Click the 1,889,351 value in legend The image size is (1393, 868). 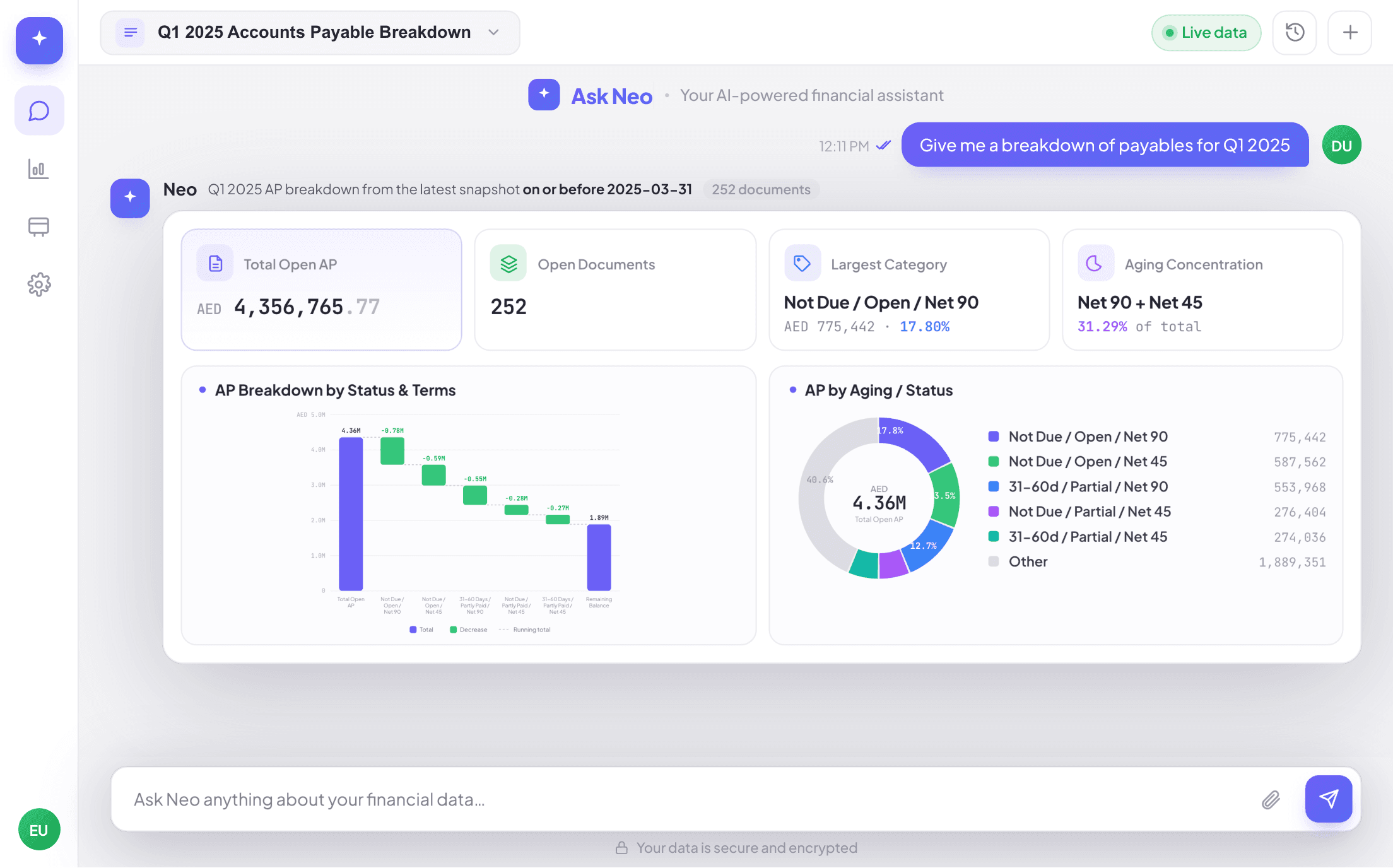[1292, 562]
